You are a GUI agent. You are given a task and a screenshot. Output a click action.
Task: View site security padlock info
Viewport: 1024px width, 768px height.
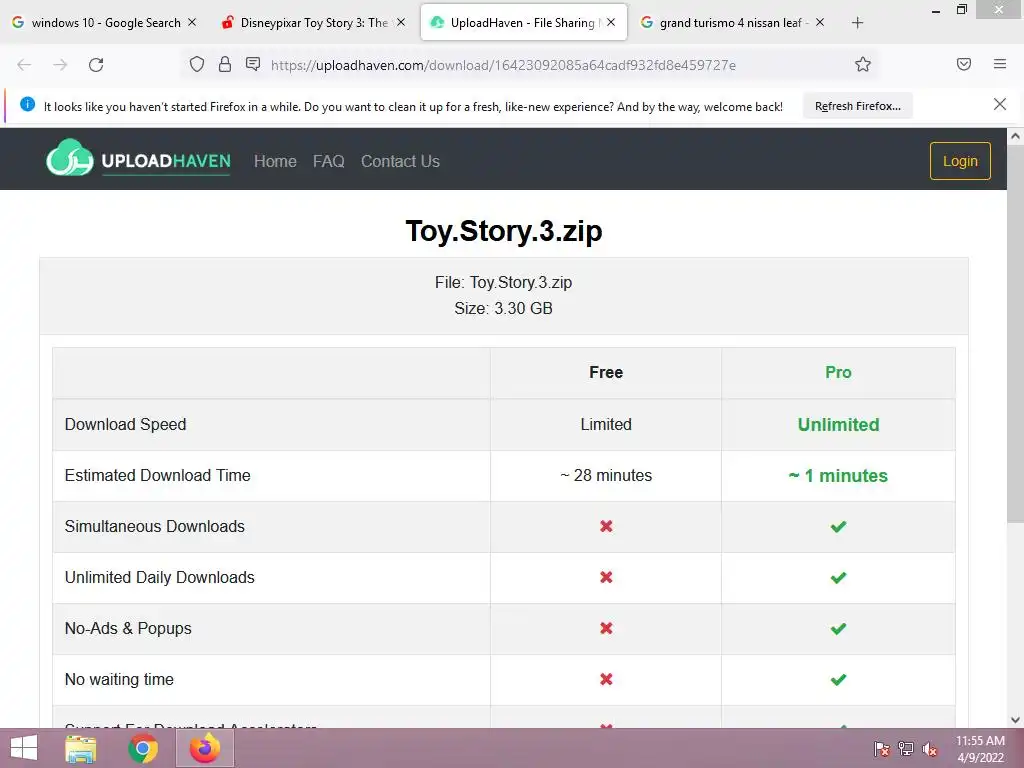coord(225,64)
